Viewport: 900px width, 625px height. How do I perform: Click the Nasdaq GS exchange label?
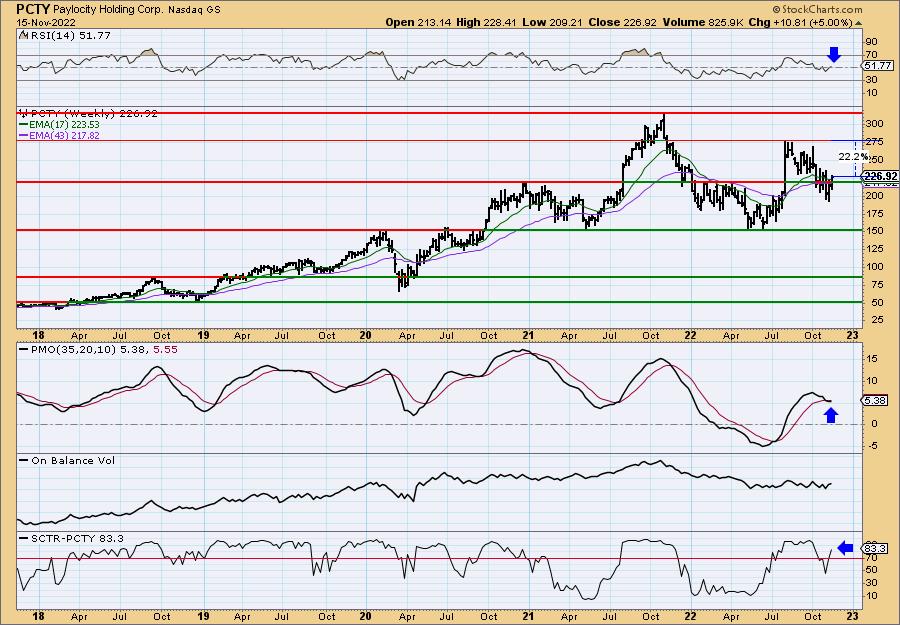196,10
